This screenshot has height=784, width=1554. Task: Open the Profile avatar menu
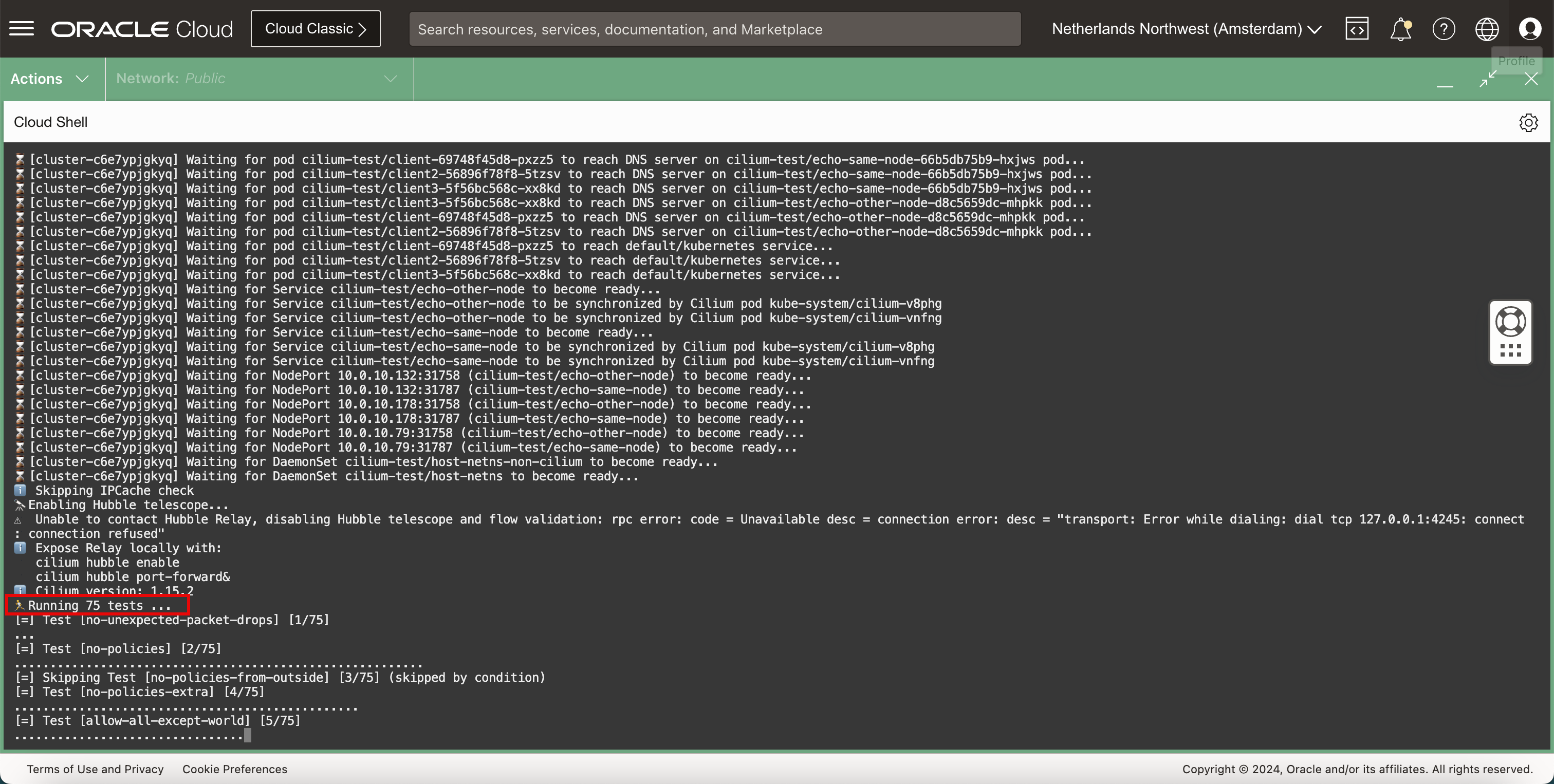point(1530,29)
